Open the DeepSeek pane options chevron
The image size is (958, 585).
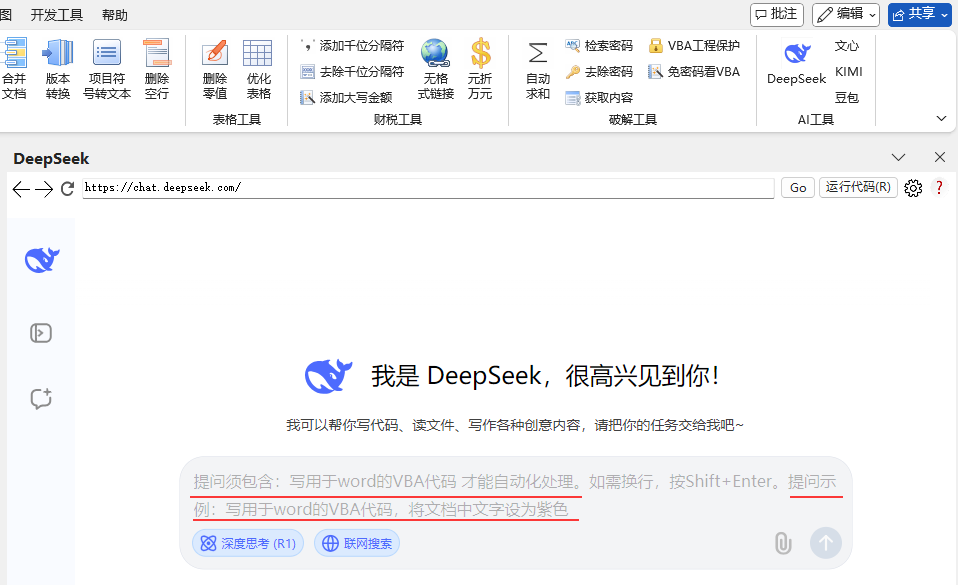coord(898,158)
